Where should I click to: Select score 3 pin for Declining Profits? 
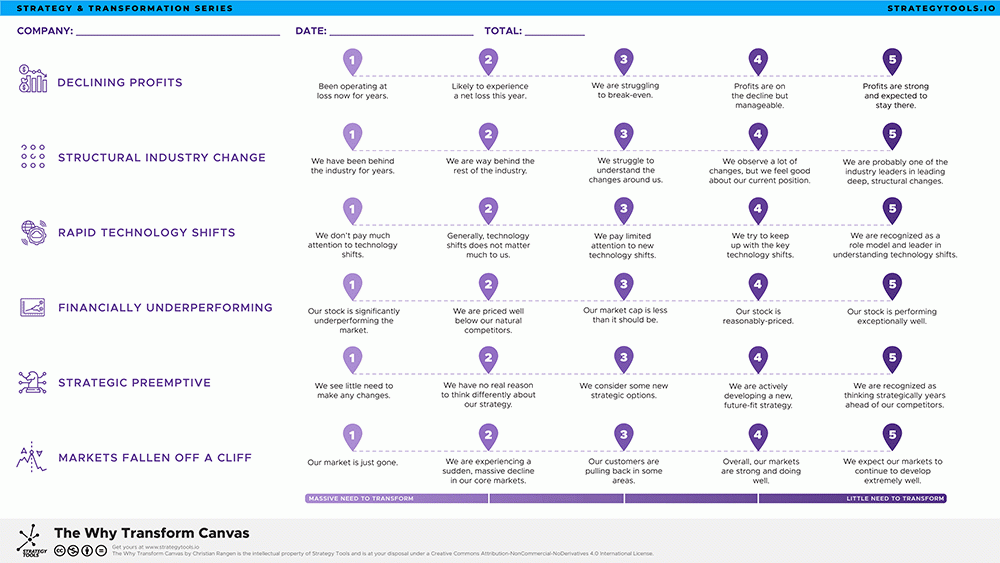(x=624, y=61)
